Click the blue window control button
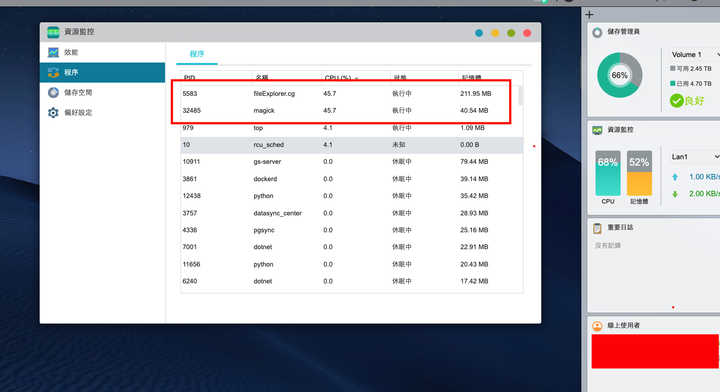Screen dimensions: 720x392 coord(479,33)
